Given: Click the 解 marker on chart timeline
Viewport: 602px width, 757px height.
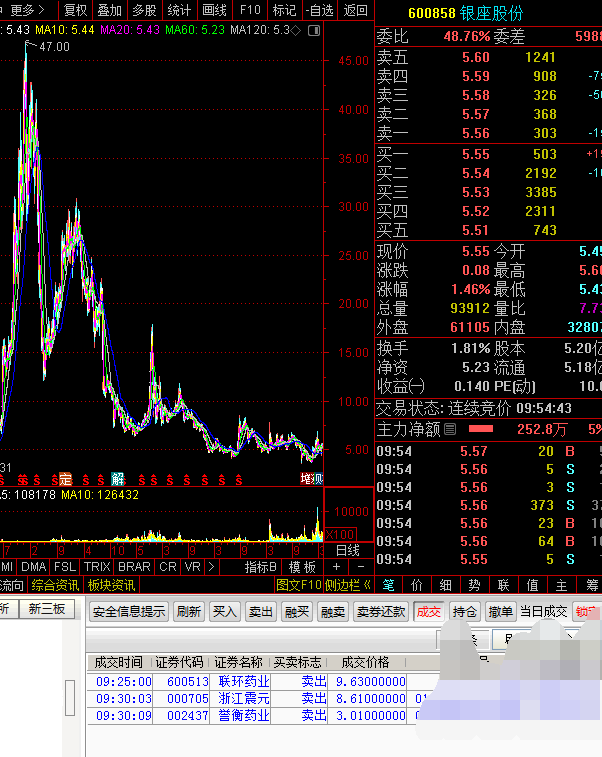Looking at the screenshot, I should coord(118,479).
